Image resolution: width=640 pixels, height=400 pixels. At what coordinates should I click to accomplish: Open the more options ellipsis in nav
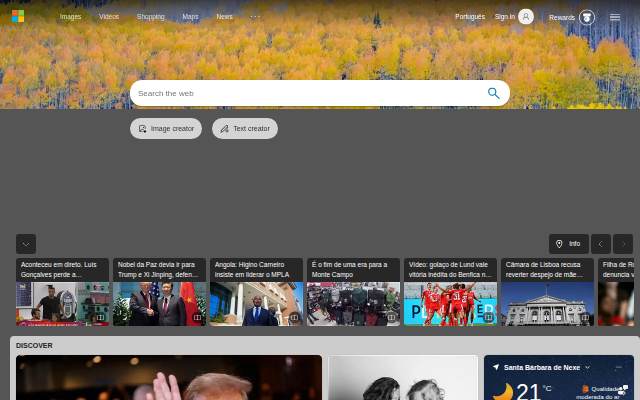click(255, 17)
